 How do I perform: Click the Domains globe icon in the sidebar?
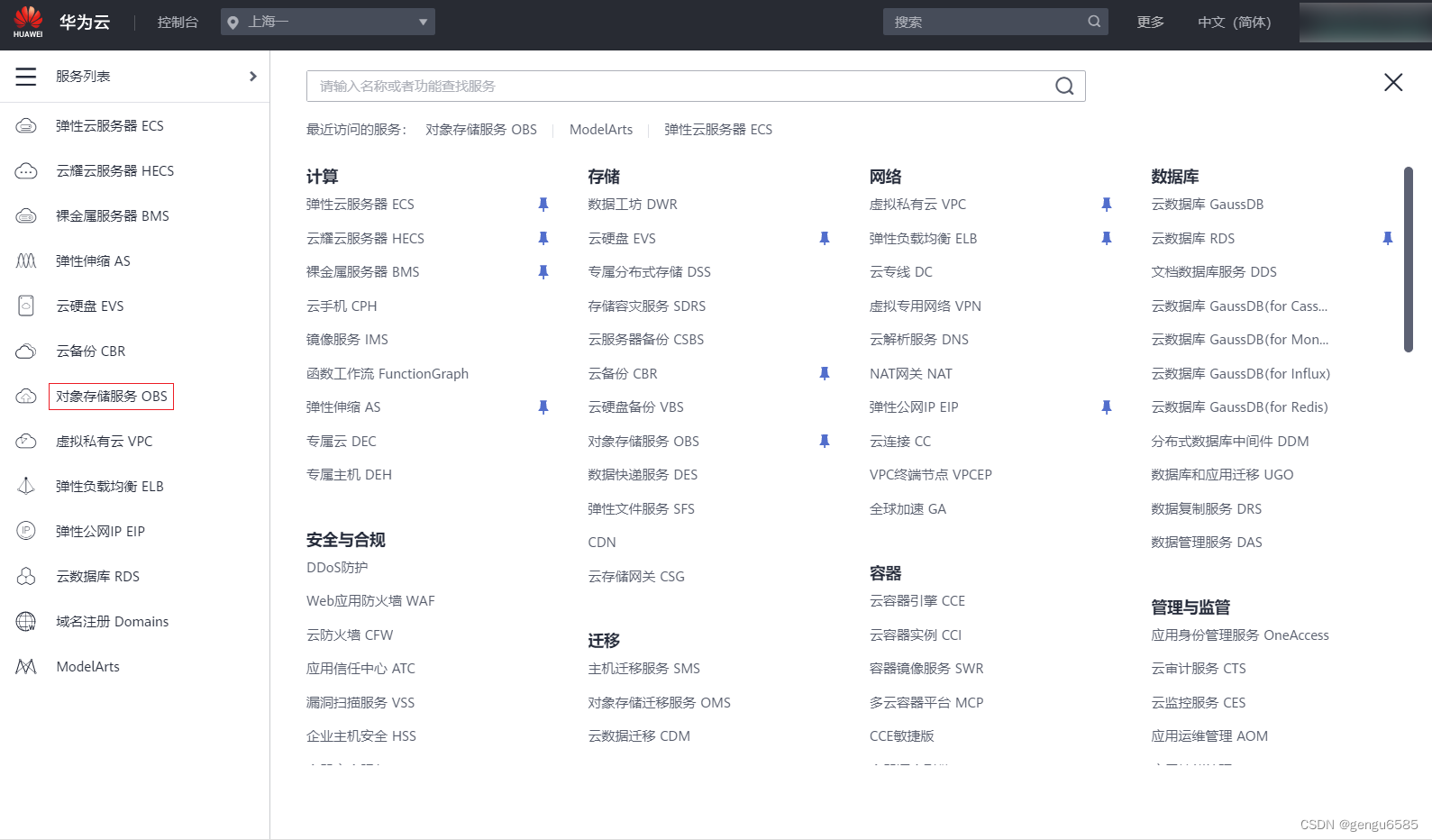click(26, 622)
